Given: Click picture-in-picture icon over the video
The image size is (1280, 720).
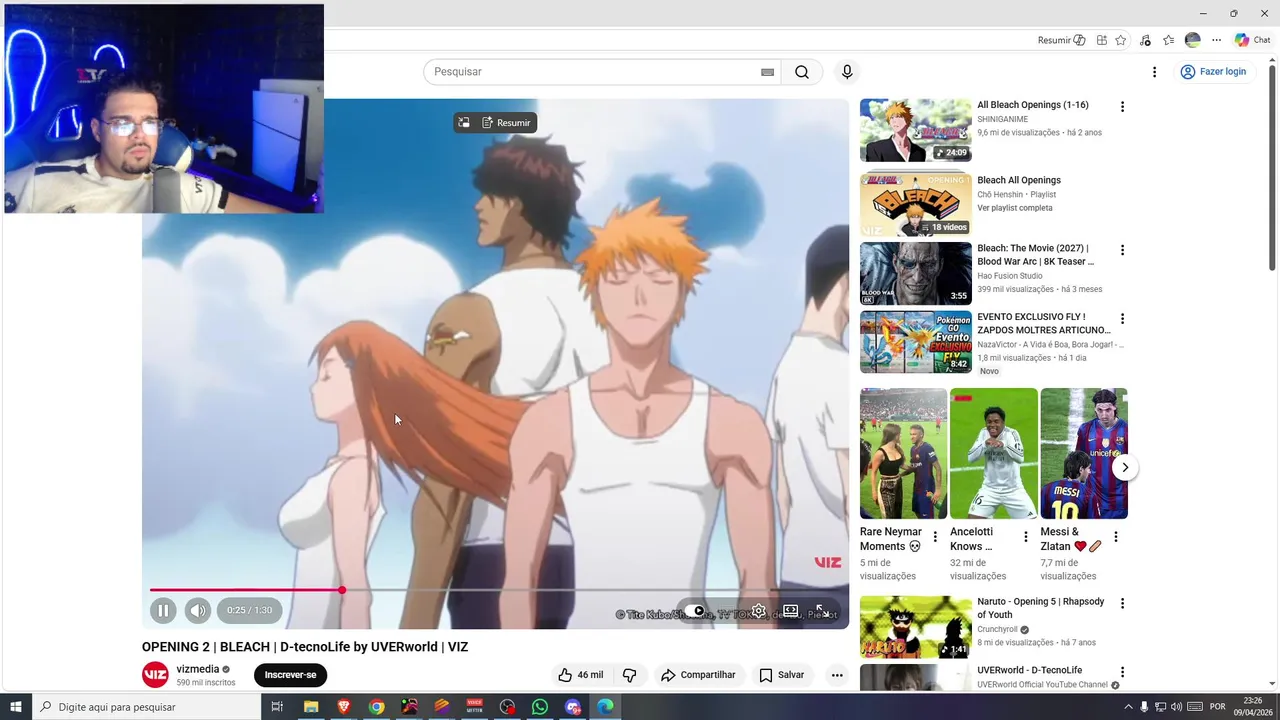Looking at the screenshot, I should (464, 123).
